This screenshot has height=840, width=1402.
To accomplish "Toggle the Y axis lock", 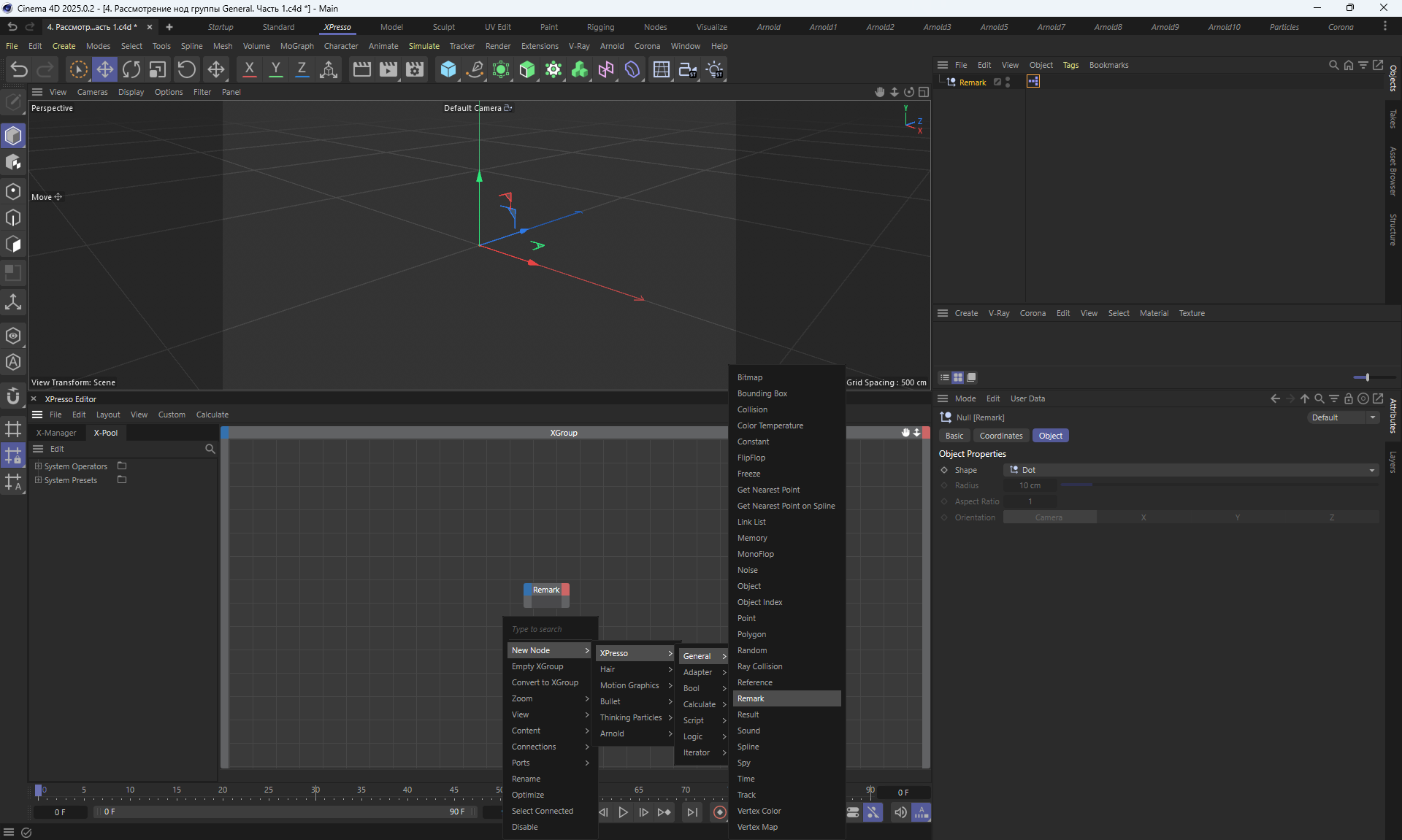I will (275, 69).
